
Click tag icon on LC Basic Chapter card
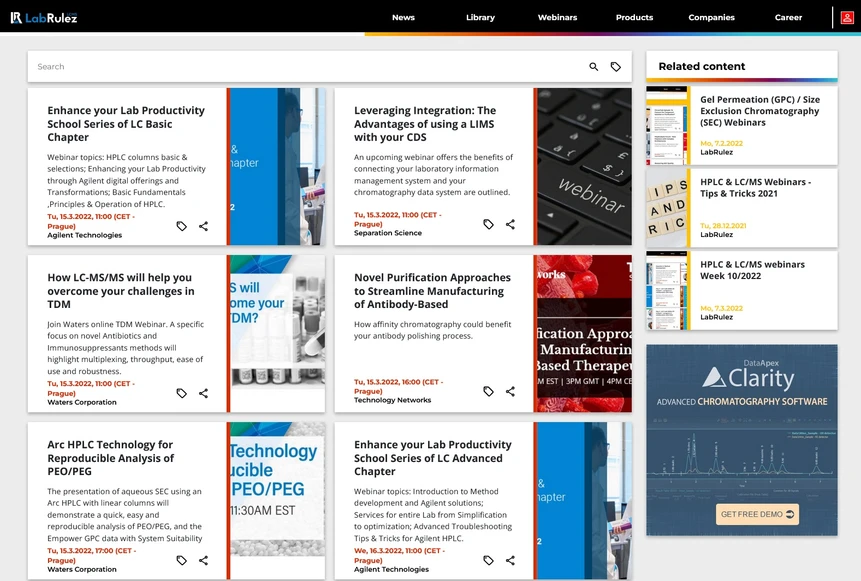pos(182,226)
